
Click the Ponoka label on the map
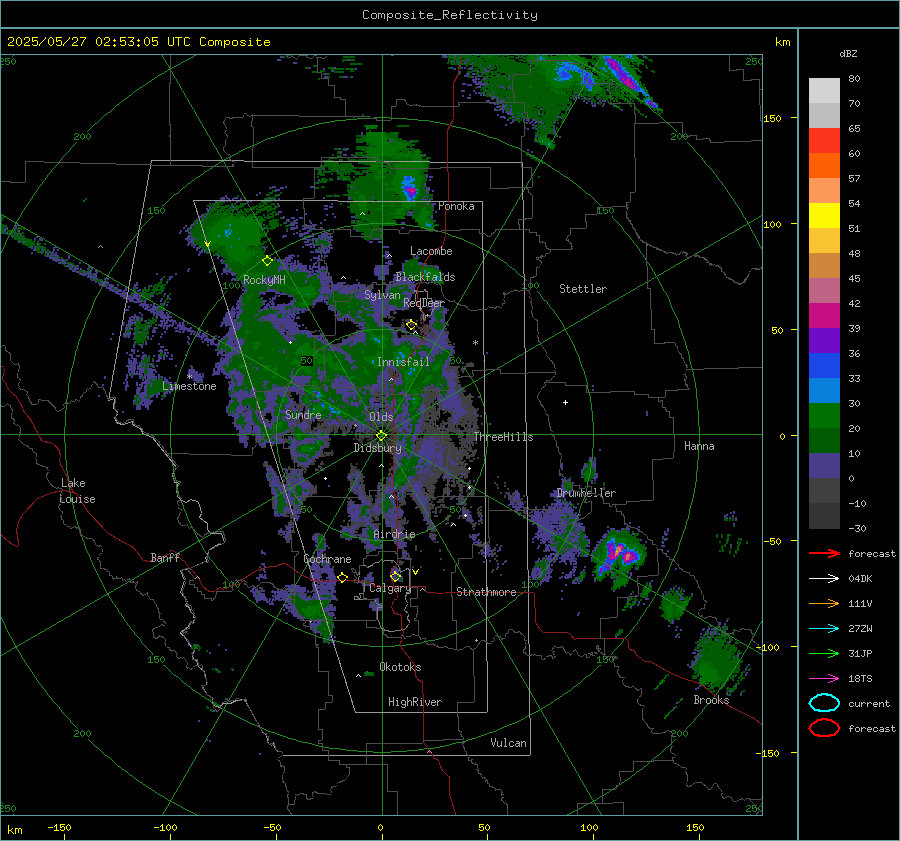[456, 206]
